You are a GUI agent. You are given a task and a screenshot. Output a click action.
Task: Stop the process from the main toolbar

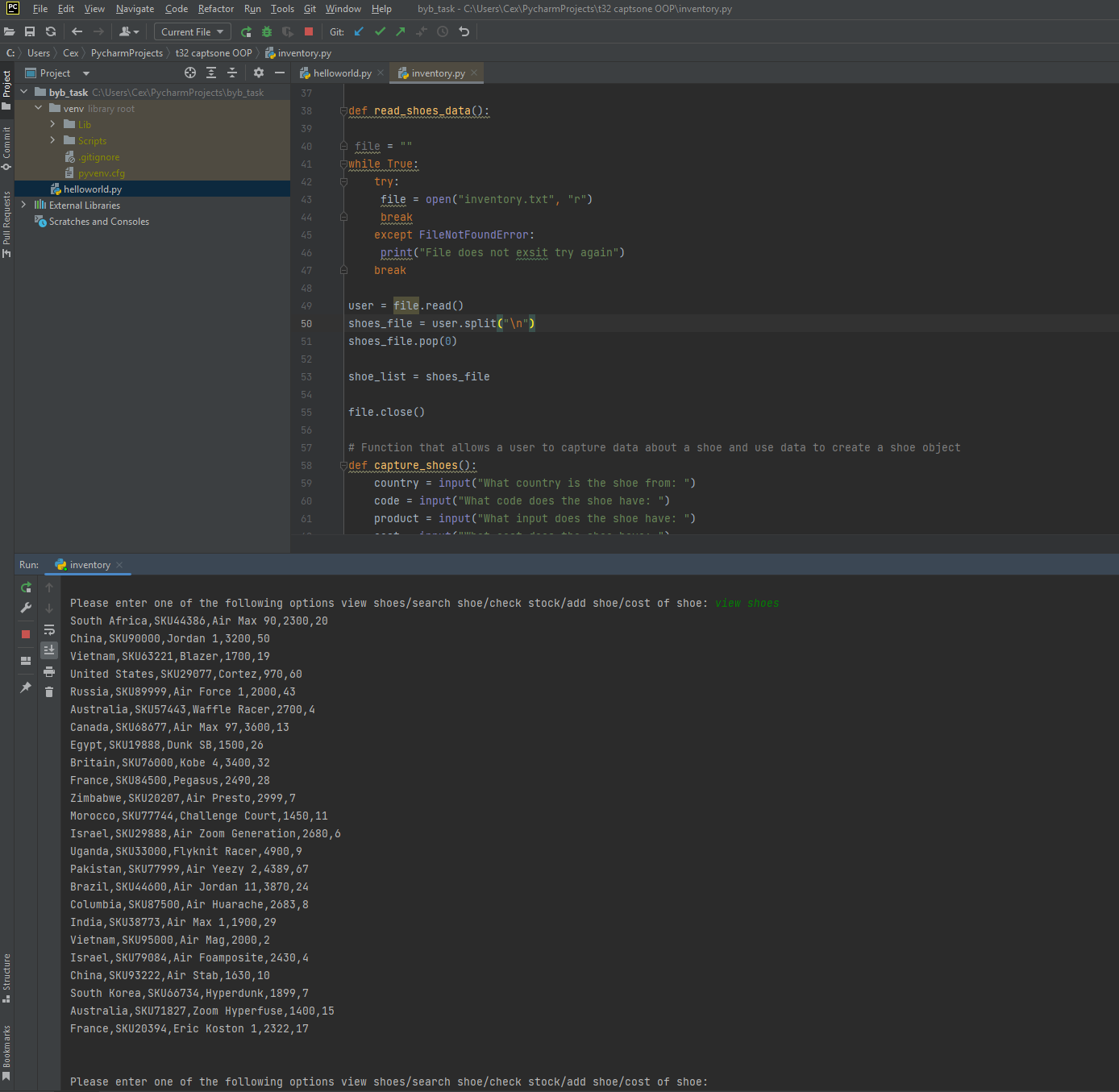[x=309, y=31]
